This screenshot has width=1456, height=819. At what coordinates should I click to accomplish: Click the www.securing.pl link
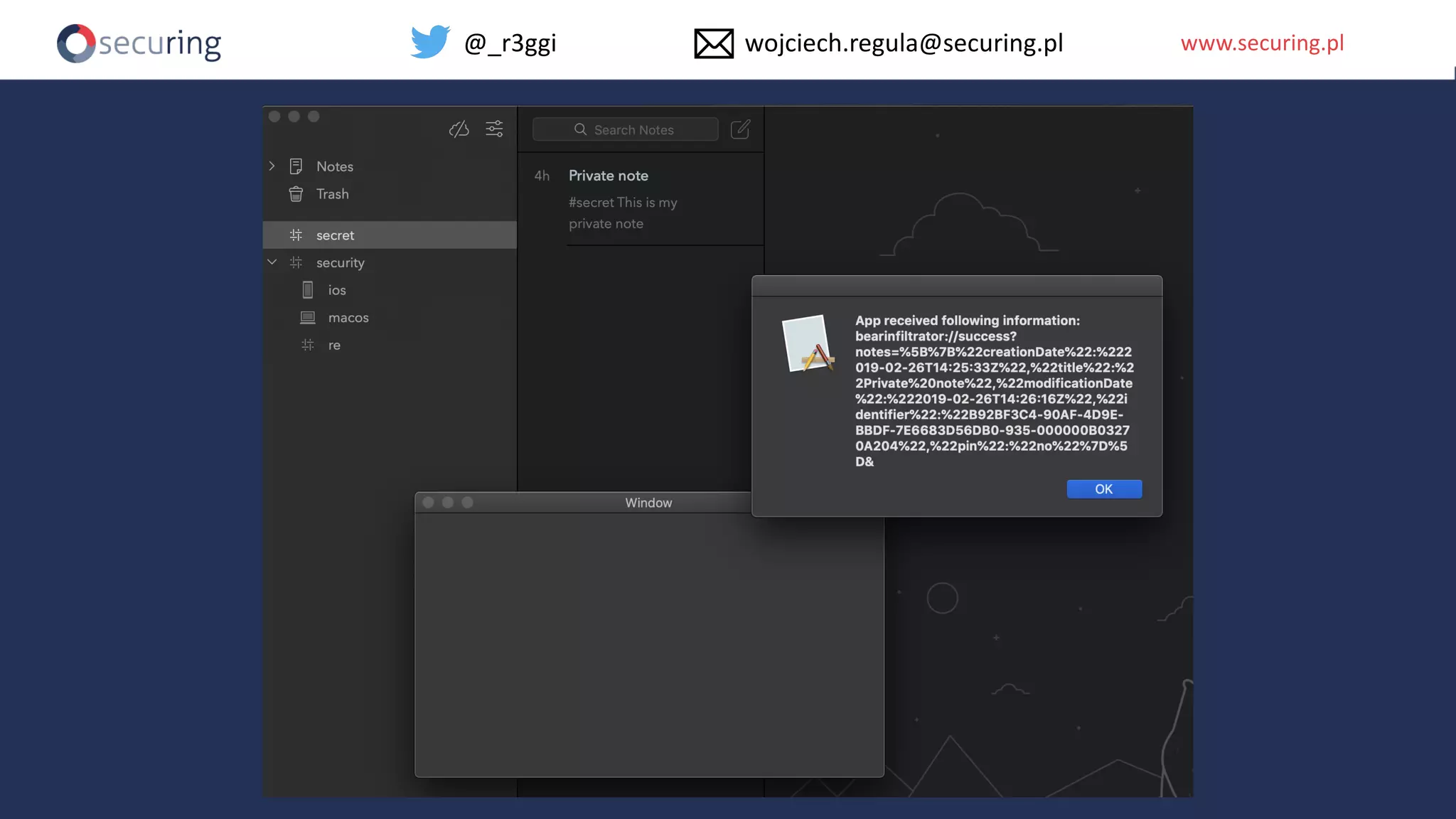tap(1262, 43)
